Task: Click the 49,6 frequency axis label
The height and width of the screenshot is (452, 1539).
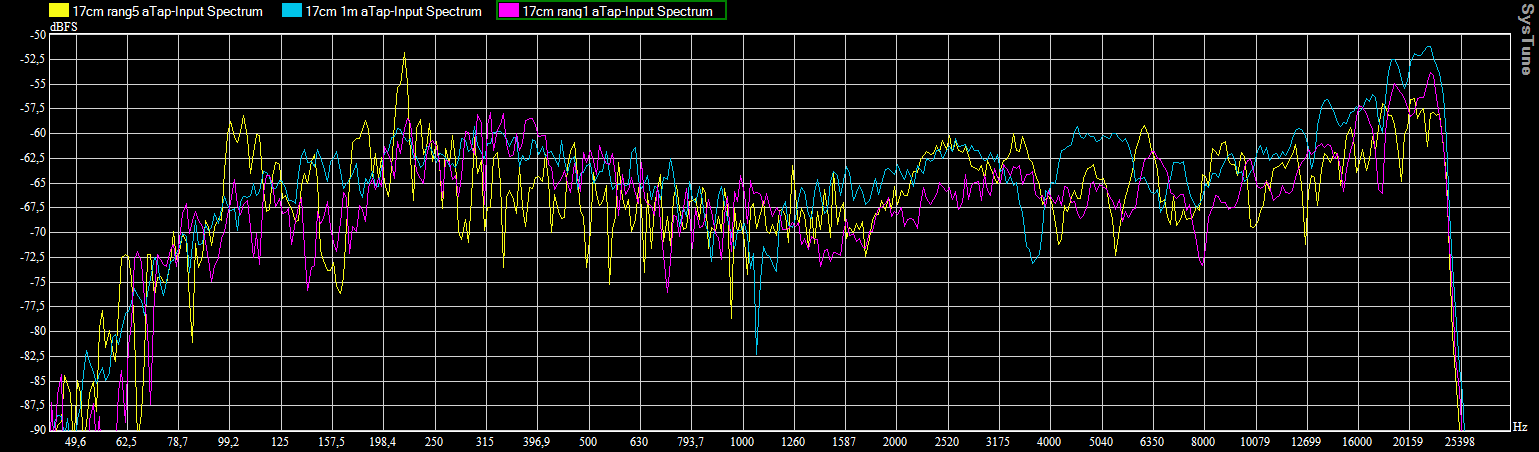Action: pos(75,441)
